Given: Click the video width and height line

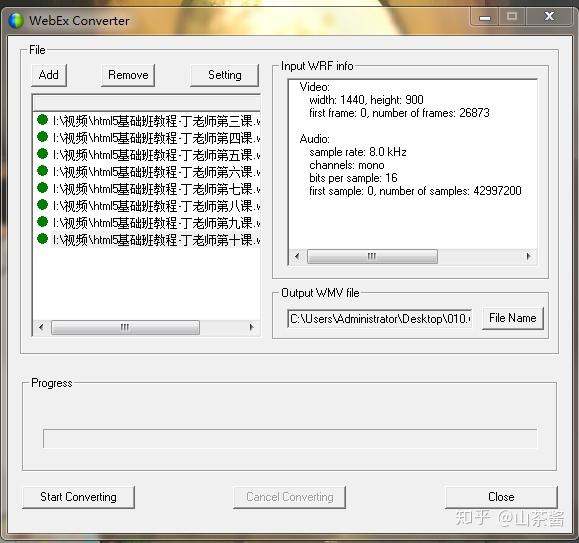Looking at the screenshot, I should 366,100.
